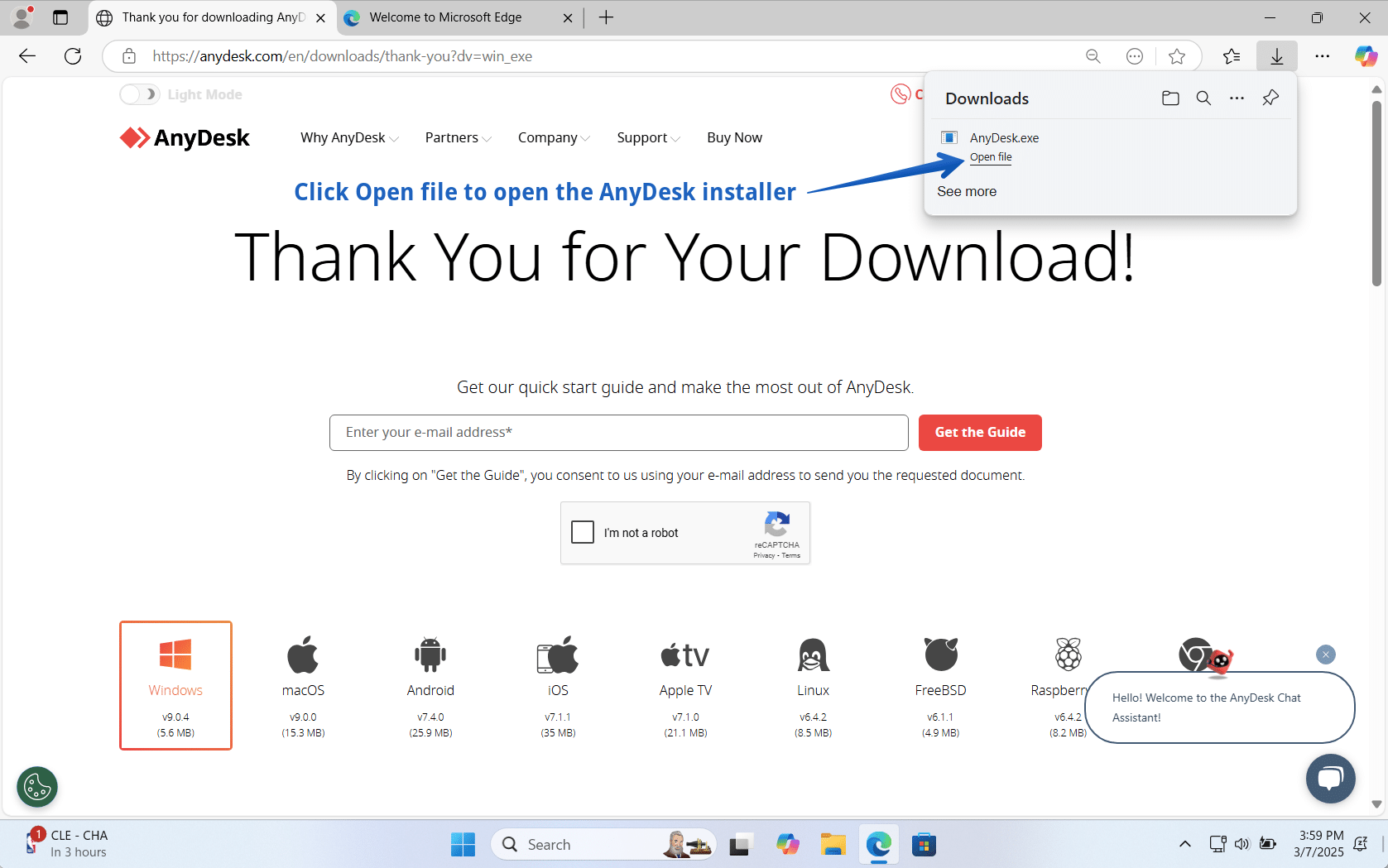Open the Favorites list icon
Image resolution: width=1388 pixels, height=868 pixels.
[1232, 56]
